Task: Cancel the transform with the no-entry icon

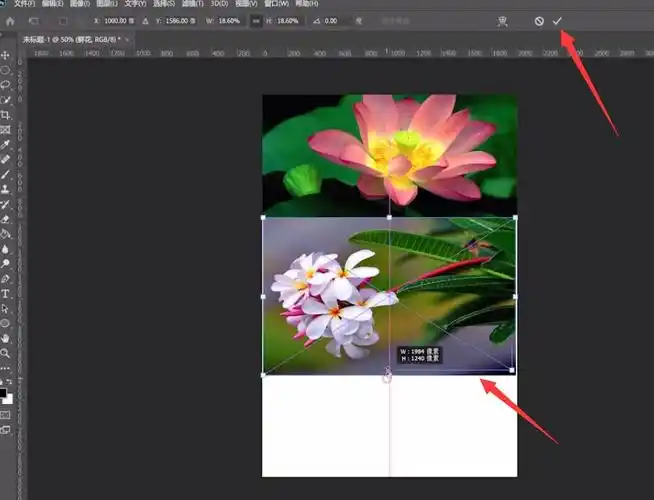Action: pyautogui.click(x=539, y=21)
